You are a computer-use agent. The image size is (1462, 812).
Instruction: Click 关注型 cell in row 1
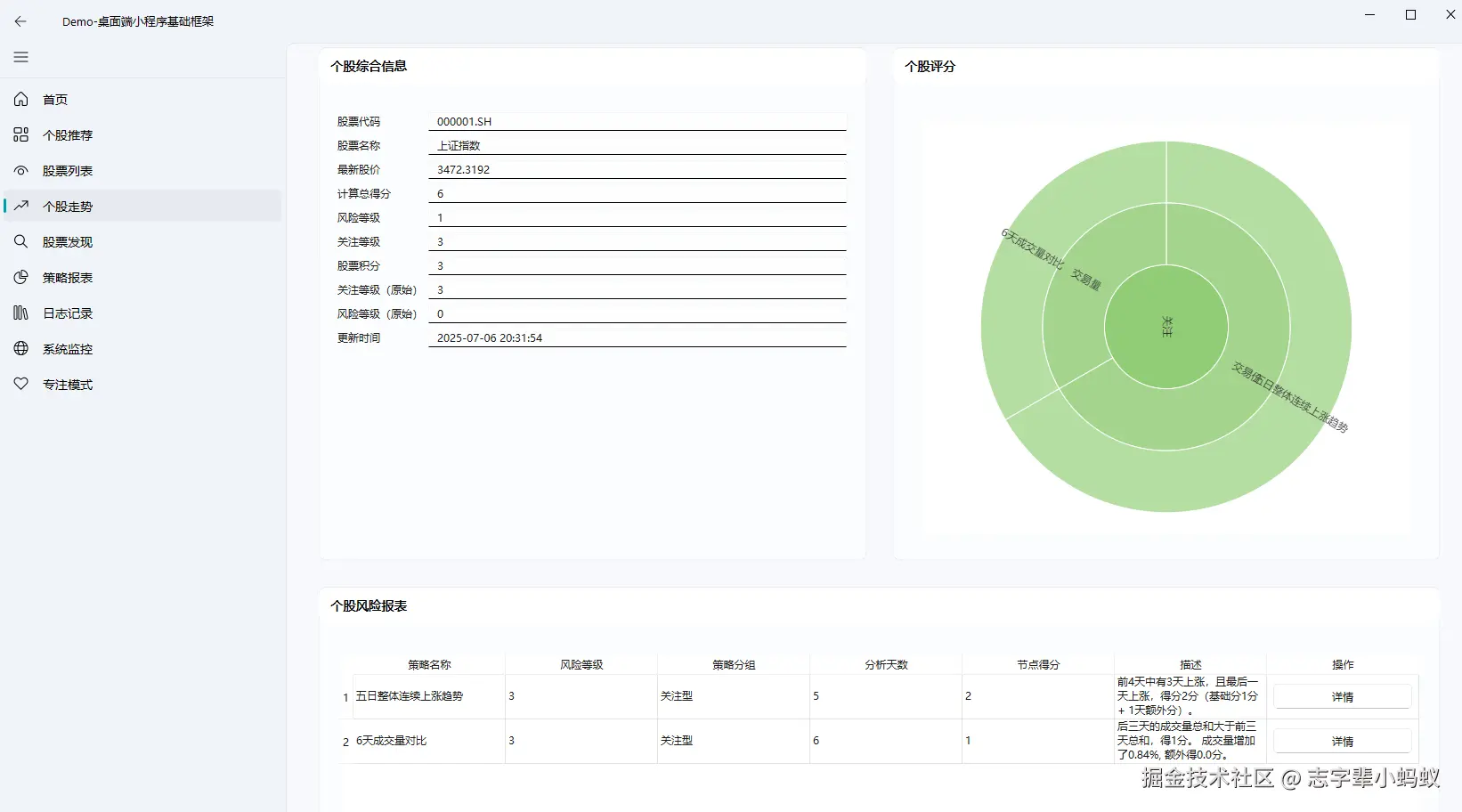pyautogui.click(x=734, y=696)
